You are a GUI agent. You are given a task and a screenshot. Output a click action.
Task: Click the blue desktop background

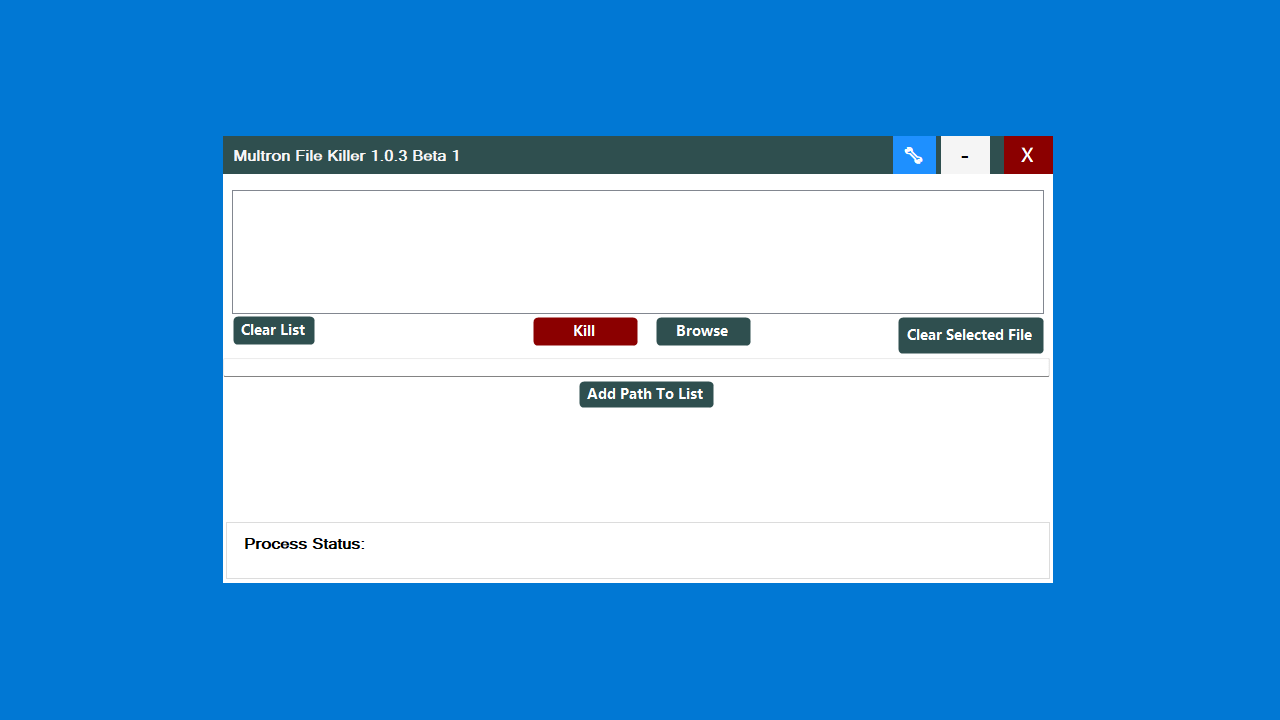pos(110,400)
